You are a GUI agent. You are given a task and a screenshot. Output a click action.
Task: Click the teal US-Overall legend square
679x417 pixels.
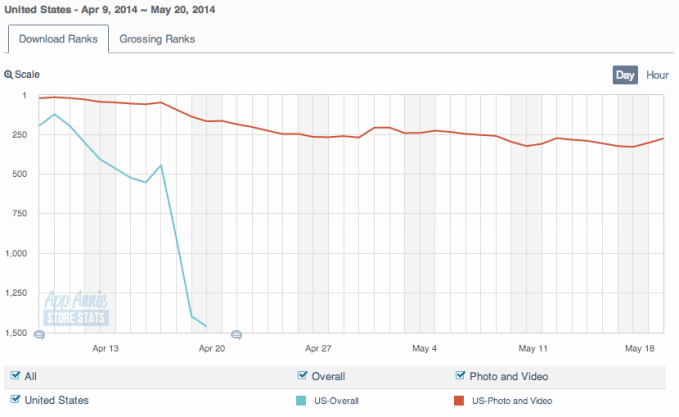(304, 400)
